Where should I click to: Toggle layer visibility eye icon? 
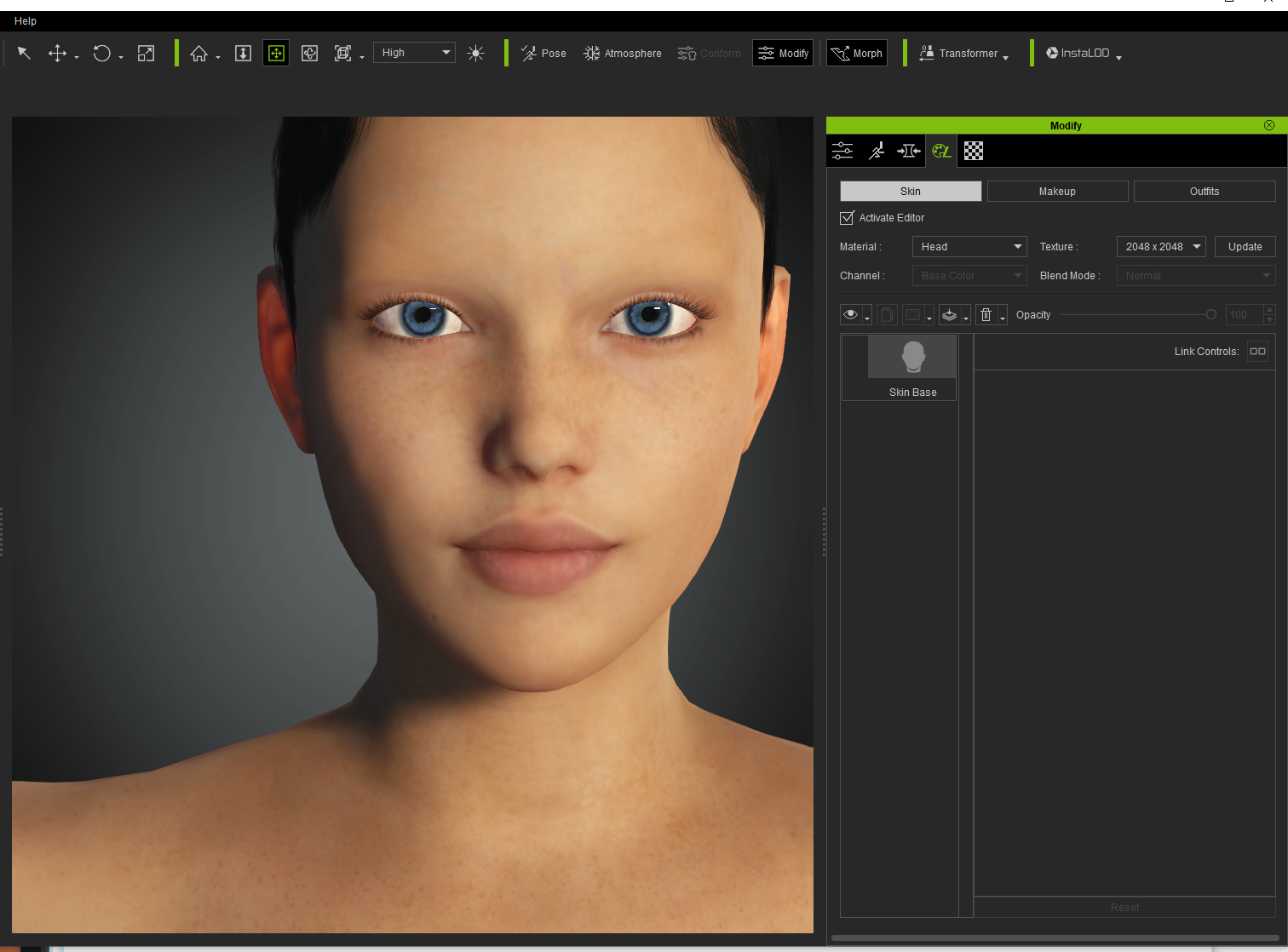850,315
